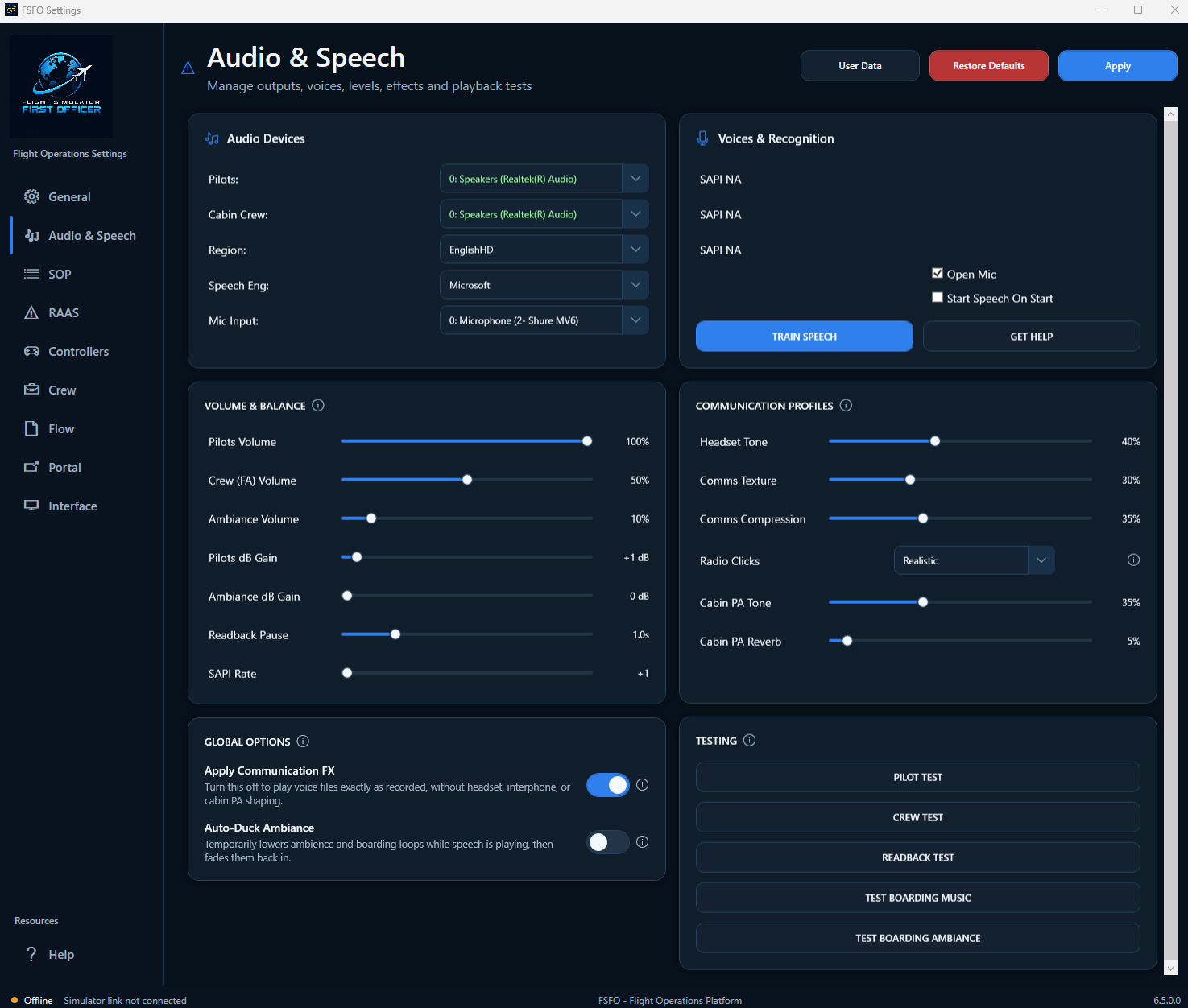Viewport: 1188px width, 1008px height.
Task: Click the Restore Defaults button
Action: (x=989, y=65)
